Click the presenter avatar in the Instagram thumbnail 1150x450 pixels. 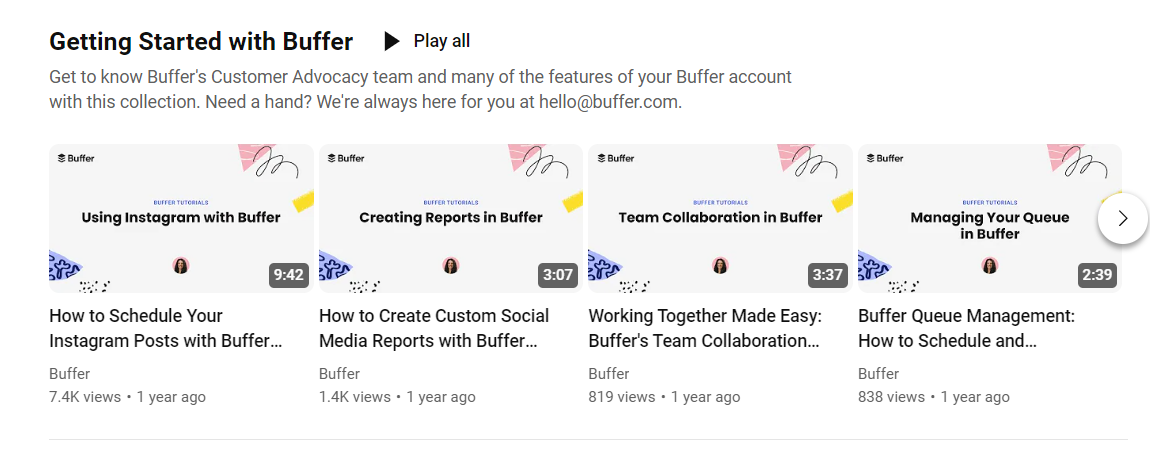point(181,265)
